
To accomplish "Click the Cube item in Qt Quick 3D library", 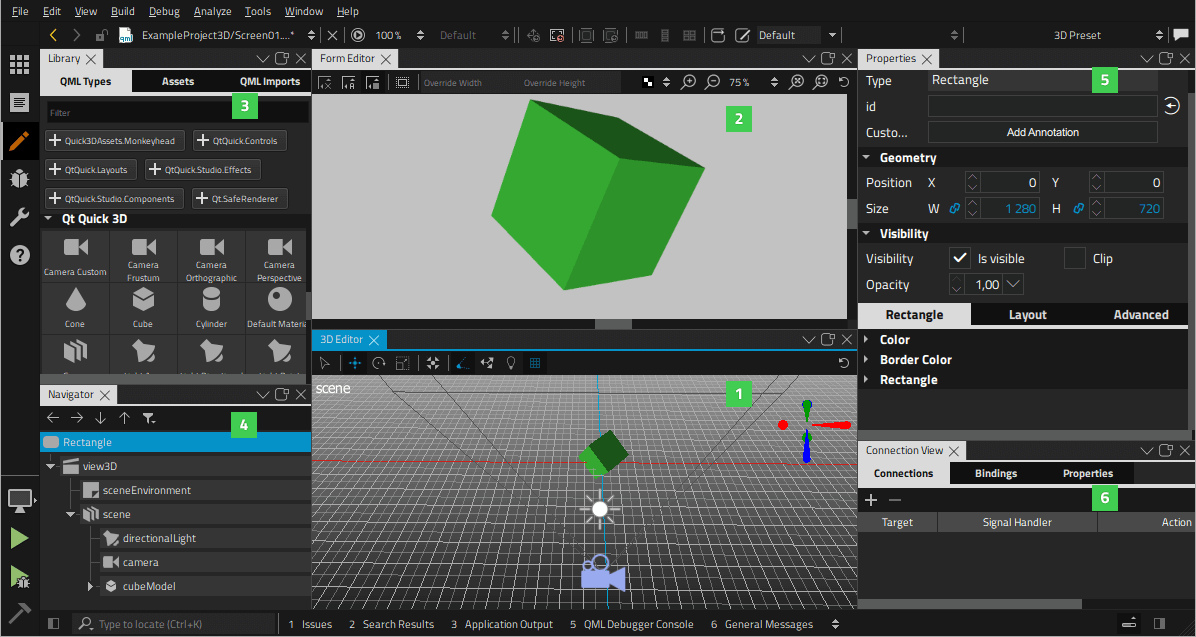I will tap(142, 305).
